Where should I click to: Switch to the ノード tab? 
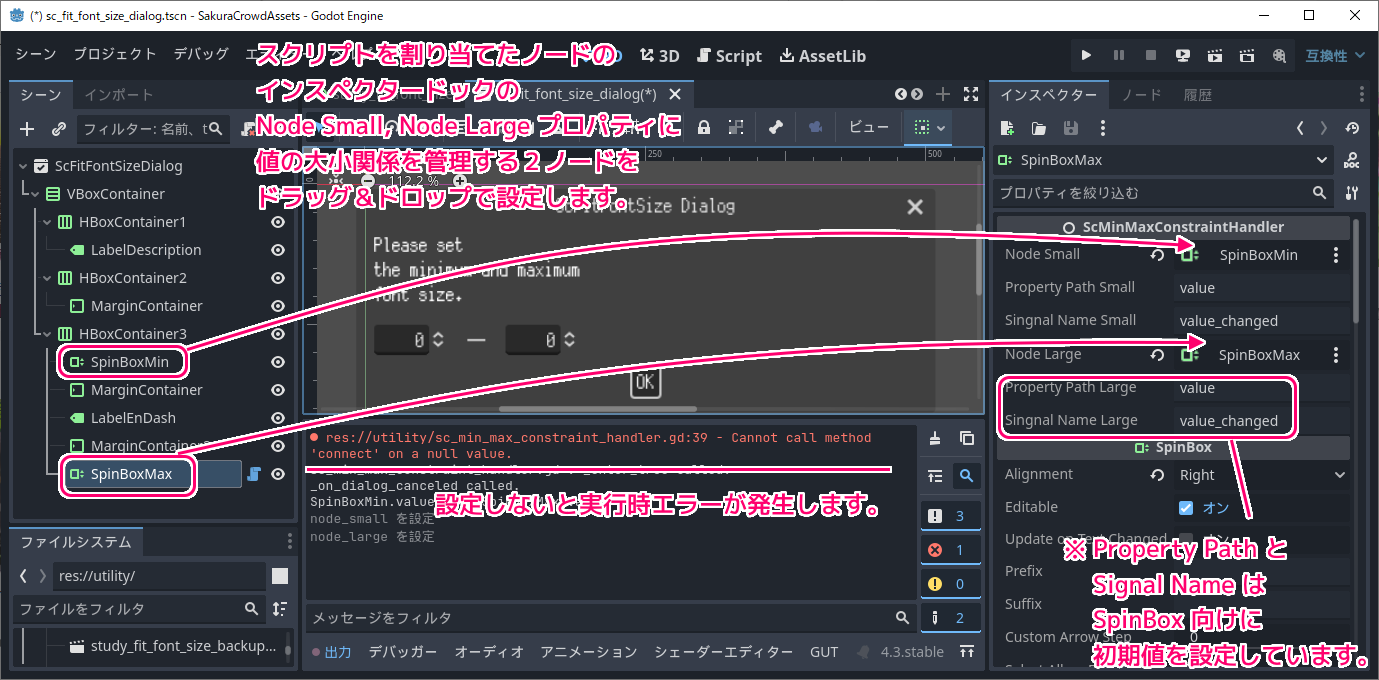pos(1141,95)
